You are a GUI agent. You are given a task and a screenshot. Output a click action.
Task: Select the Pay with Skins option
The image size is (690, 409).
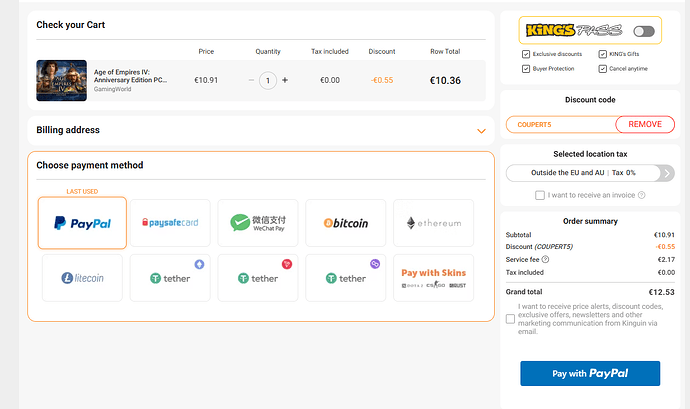(x=433, y=278)
